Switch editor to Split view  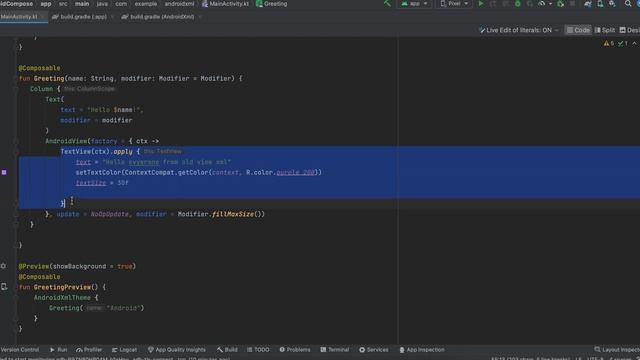coord(605,30)
